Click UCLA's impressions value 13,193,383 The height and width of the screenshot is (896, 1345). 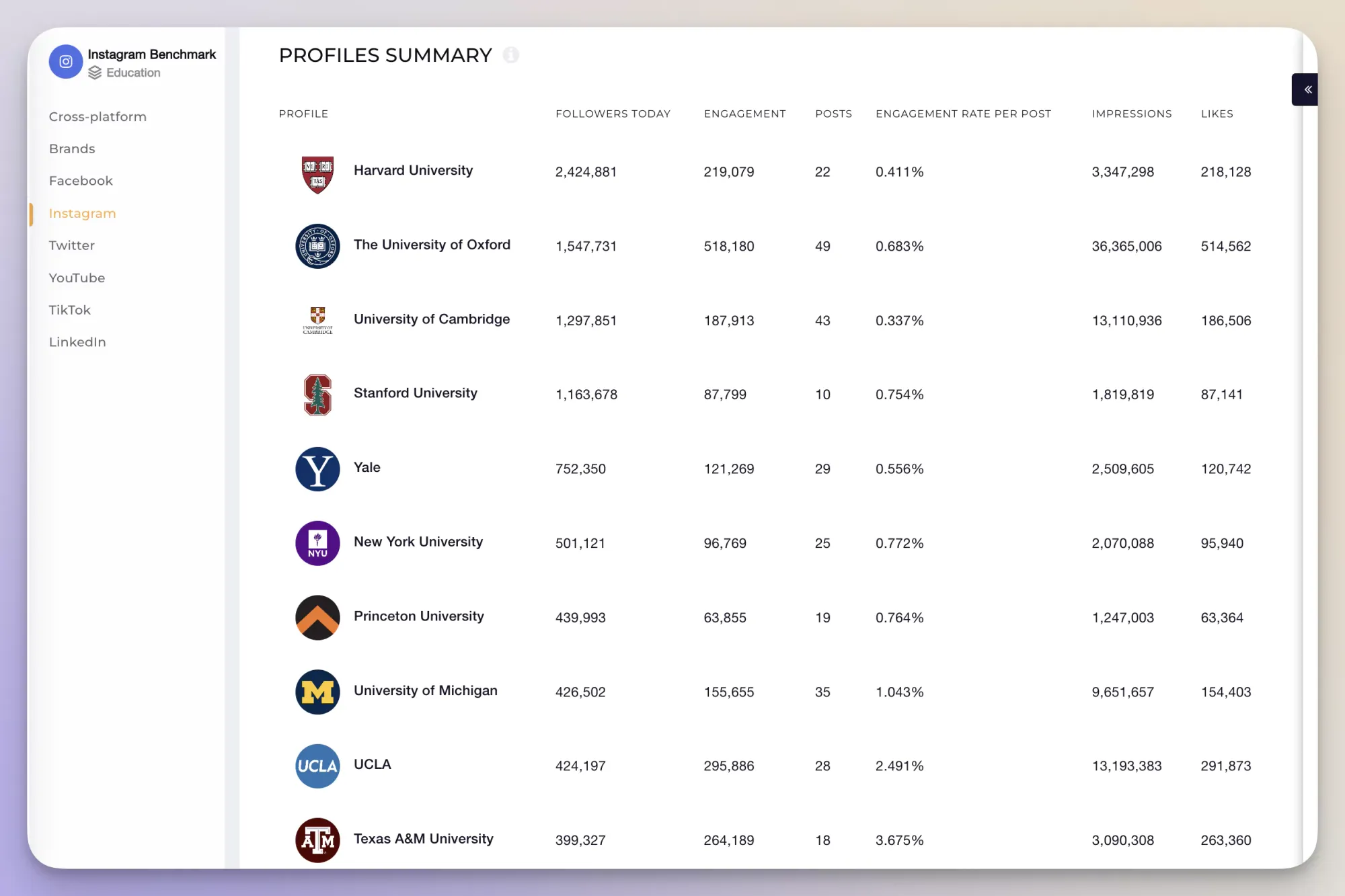(x=1126, y=766)
